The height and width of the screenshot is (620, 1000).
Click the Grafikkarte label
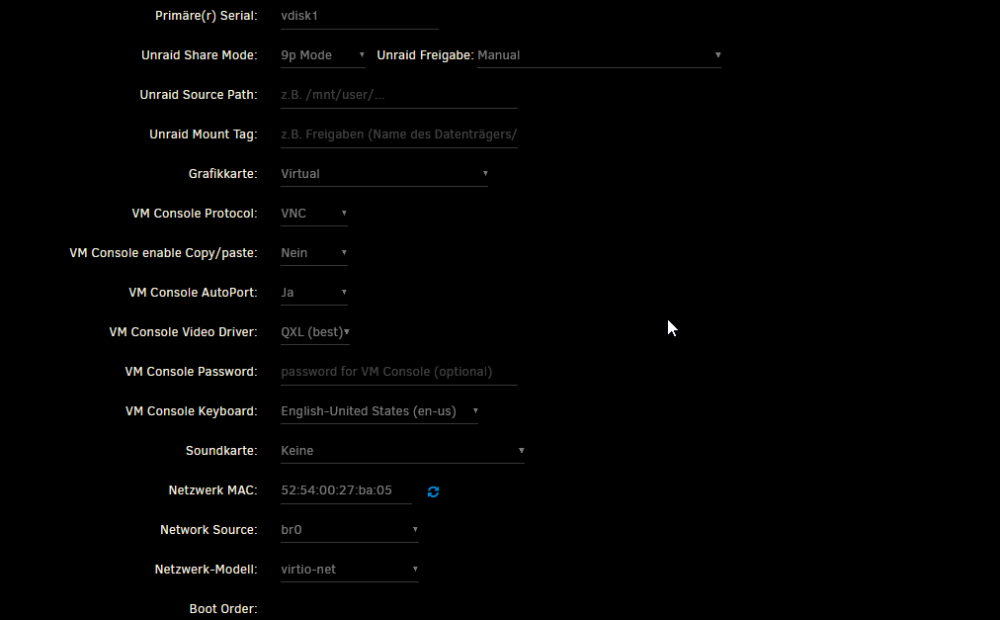click(x=223, y=174)
